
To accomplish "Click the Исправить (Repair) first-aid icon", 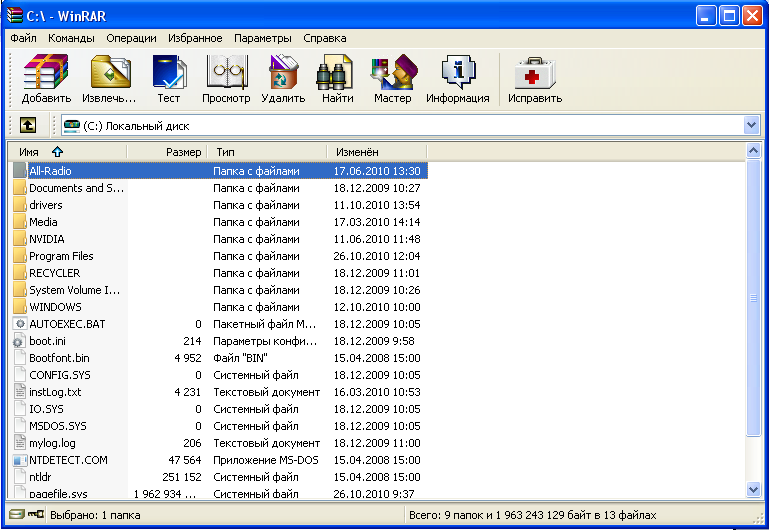I will (535, 74).
